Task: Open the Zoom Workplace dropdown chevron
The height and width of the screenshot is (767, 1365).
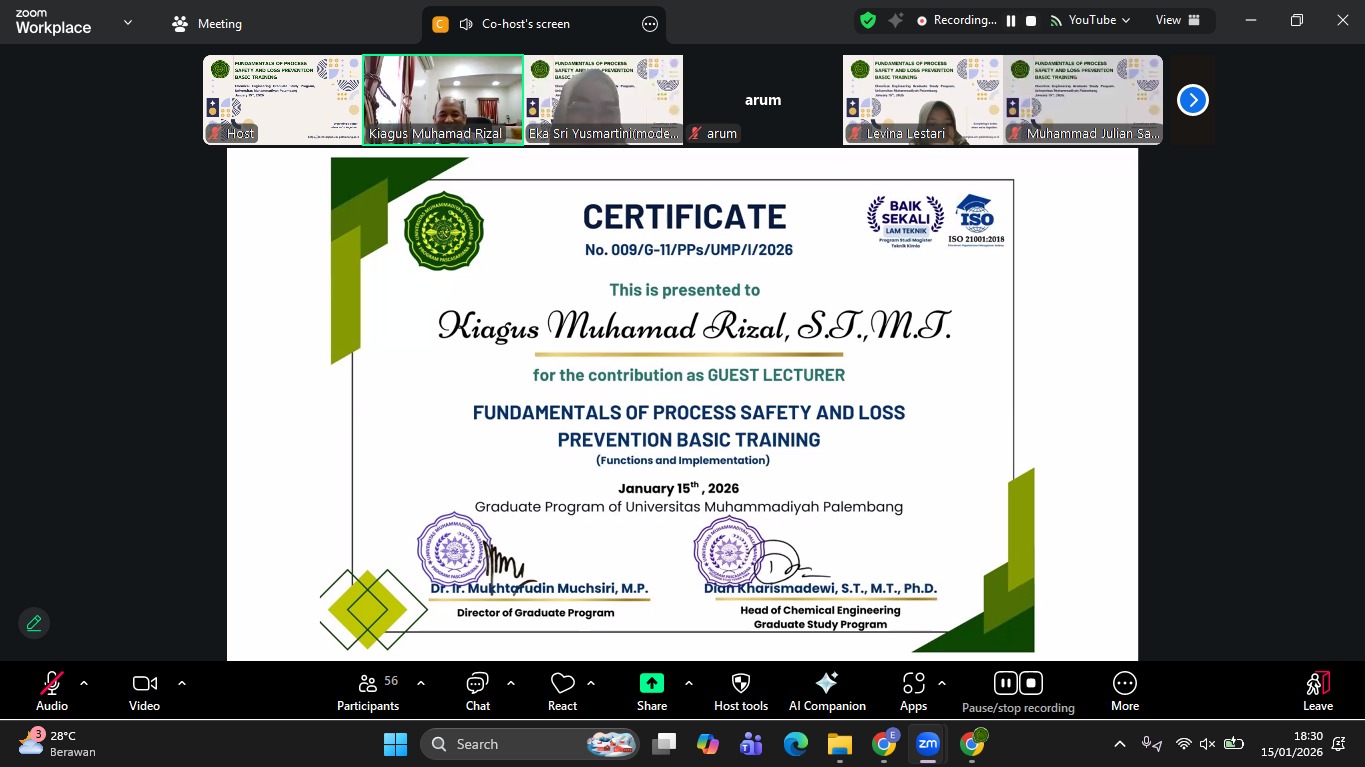Action: point(127,23)
